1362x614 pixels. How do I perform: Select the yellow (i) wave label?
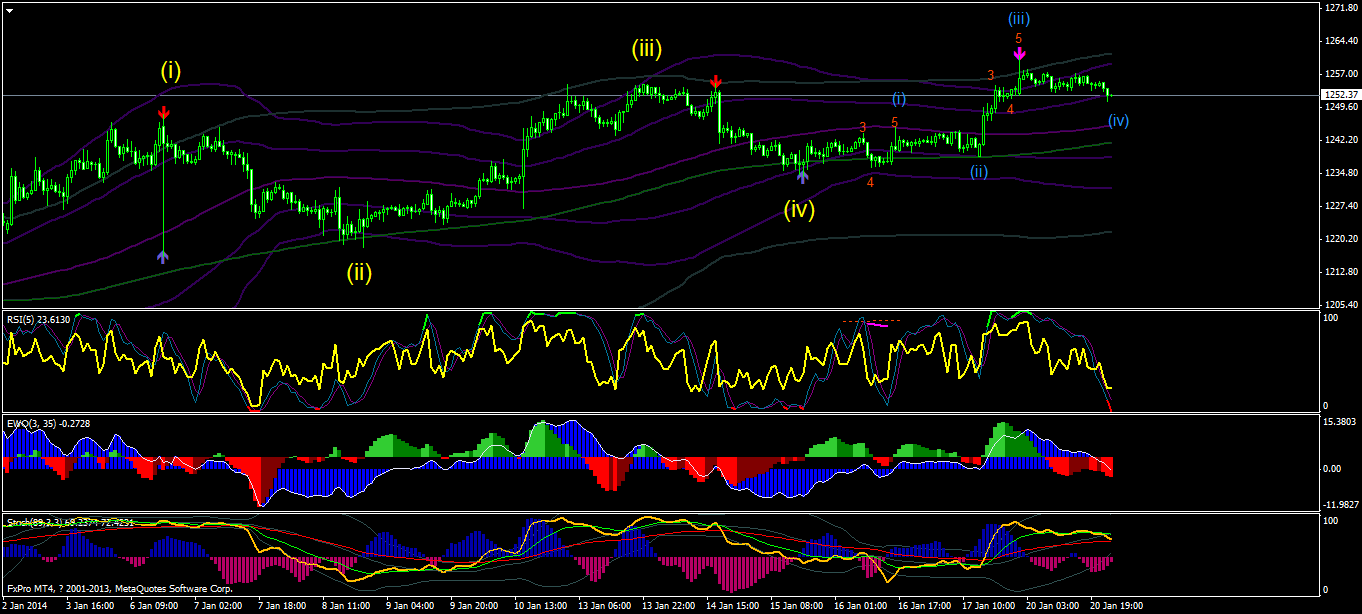(x=172, y=70)
